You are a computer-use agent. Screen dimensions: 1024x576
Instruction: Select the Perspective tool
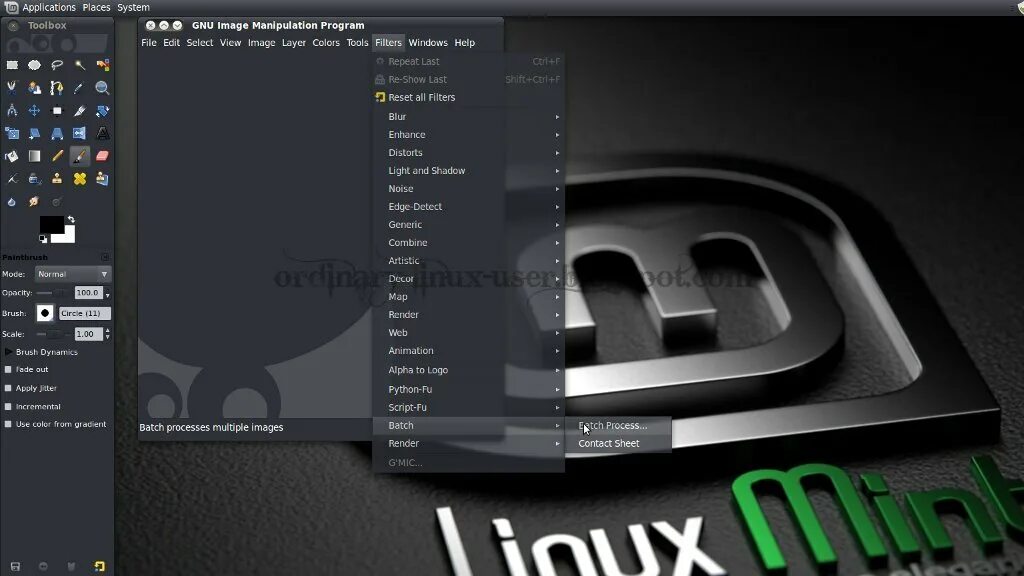click(57, 133)
